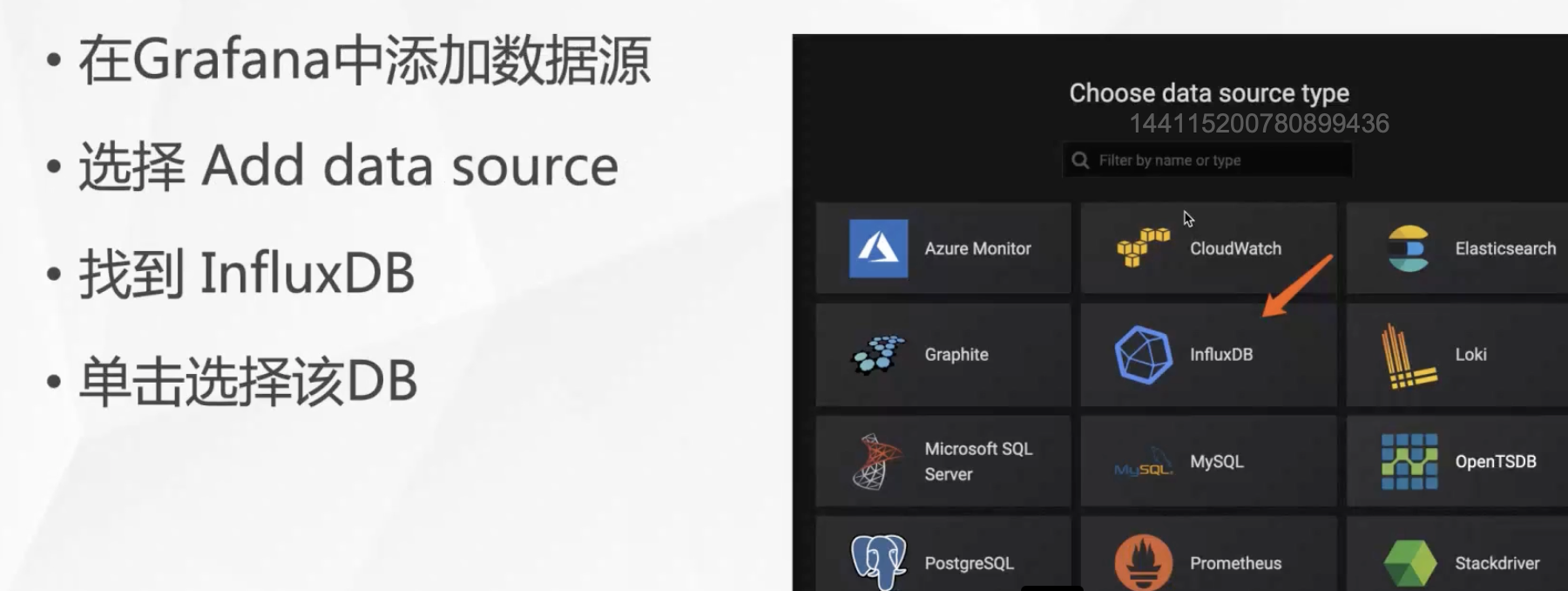Select the Graphite label

[956, 355]
